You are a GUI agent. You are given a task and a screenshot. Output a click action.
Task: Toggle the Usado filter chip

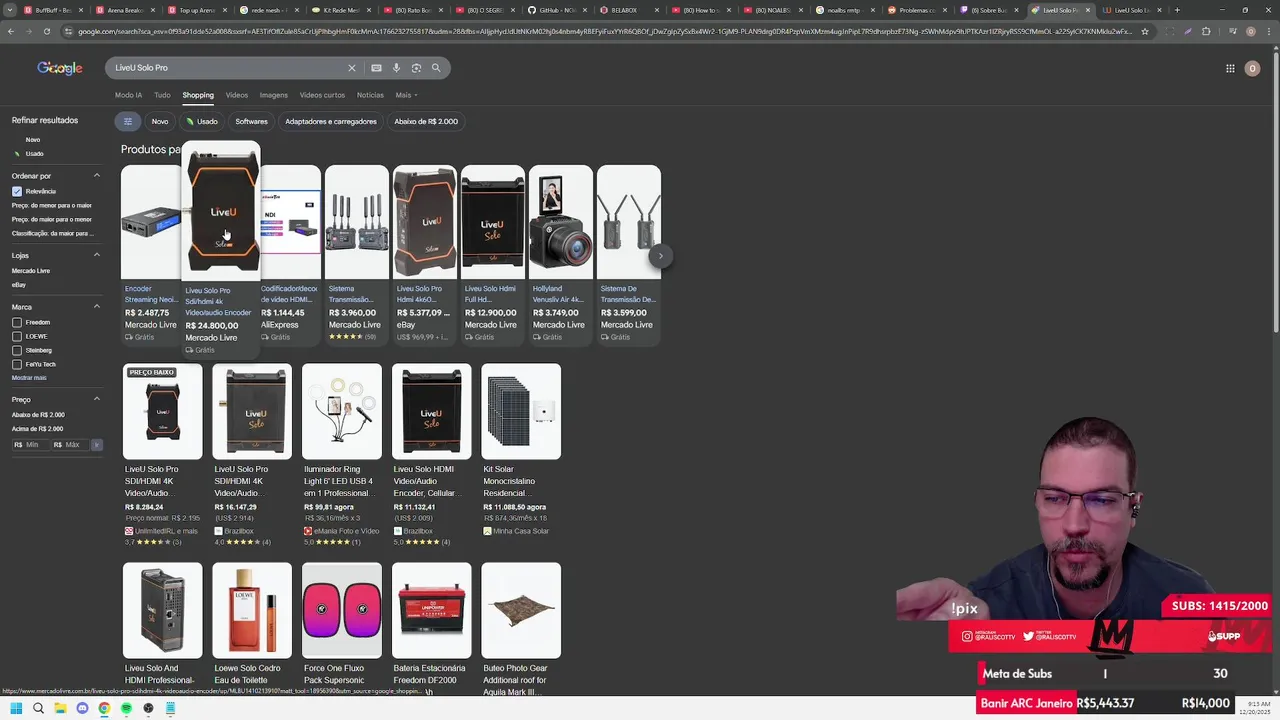click(x=202, y=121)
